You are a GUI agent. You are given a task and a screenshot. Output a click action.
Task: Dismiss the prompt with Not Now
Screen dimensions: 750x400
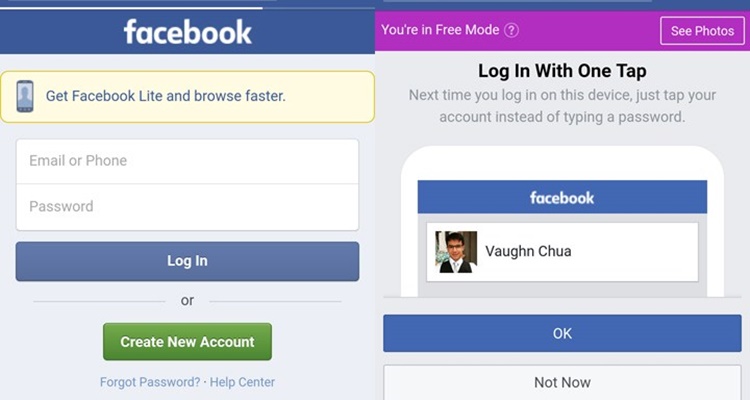(x=562, y=382)
